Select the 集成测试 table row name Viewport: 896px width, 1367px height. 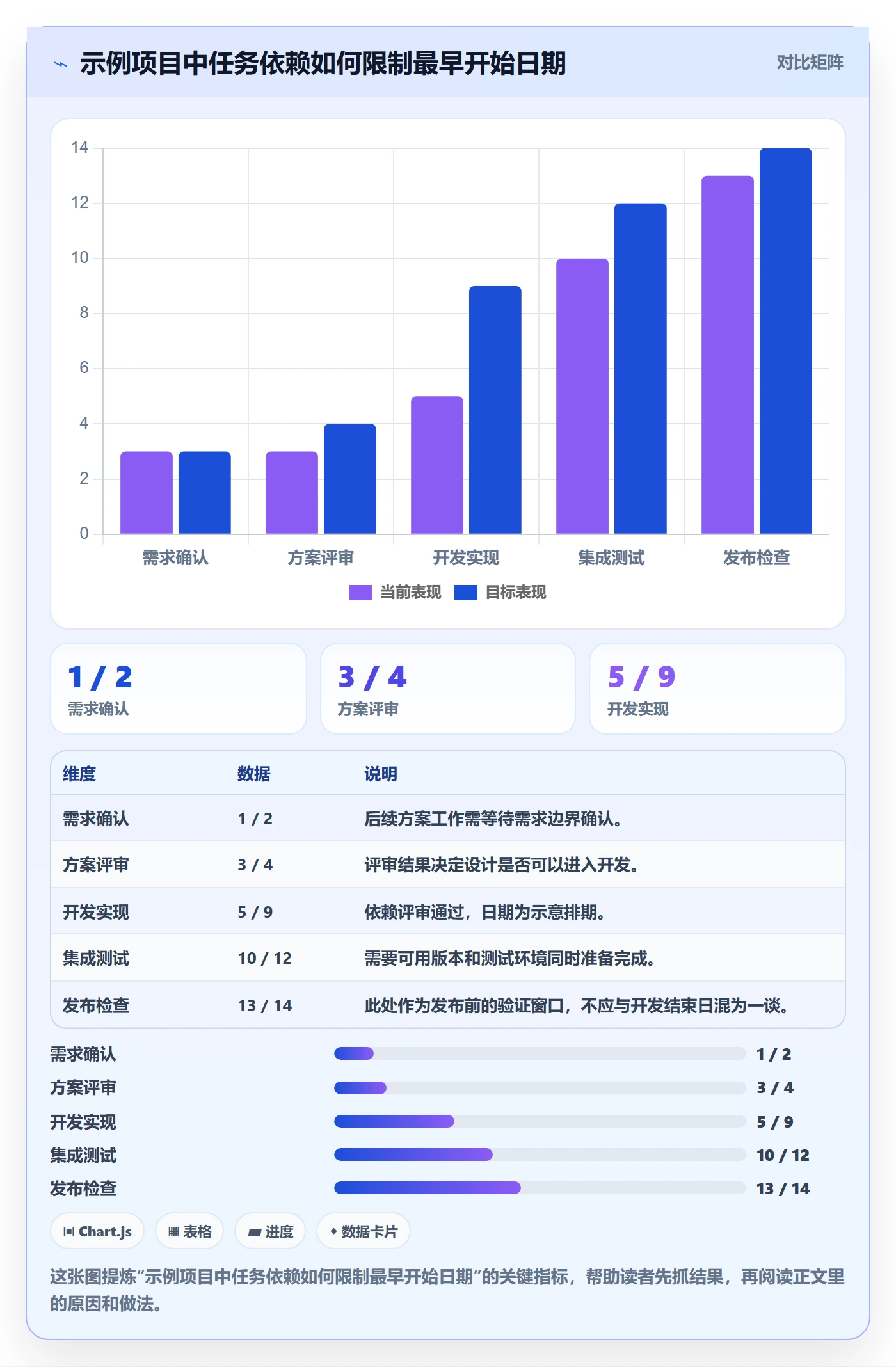(x=96, y=959)
